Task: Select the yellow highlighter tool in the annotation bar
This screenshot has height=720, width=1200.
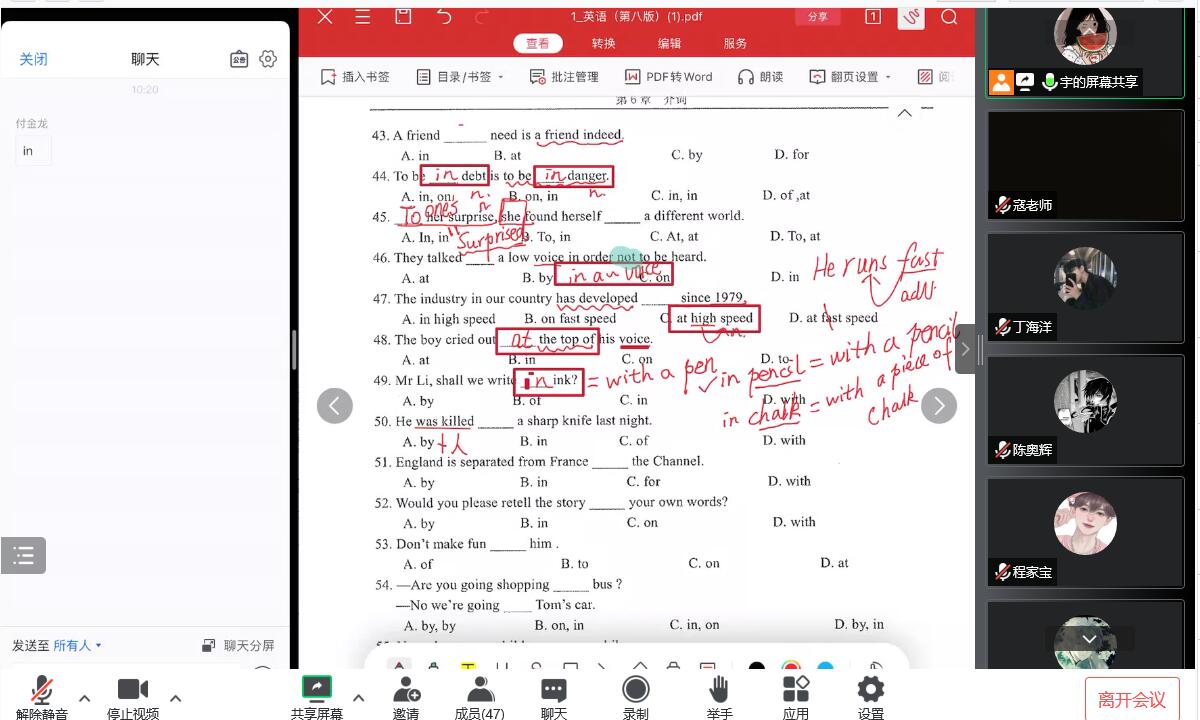Action: tap(468, 666)
